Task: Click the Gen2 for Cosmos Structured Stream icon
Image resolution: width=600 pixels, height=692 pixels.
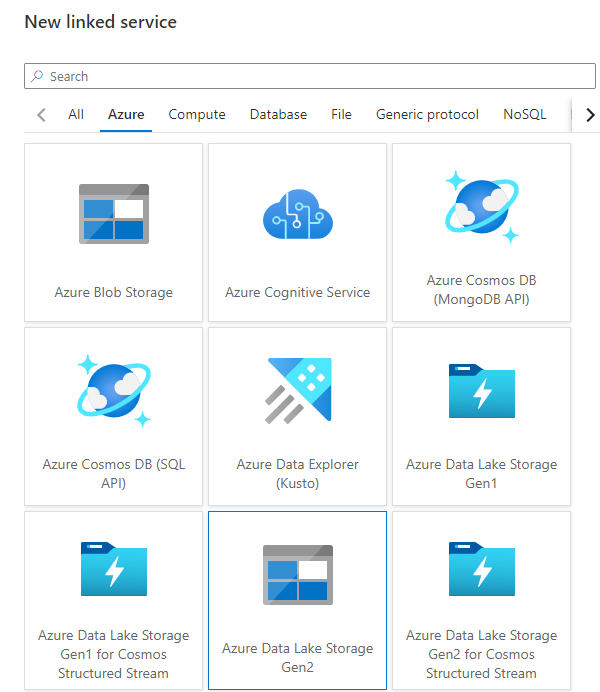Action: [x=482, y=569]
